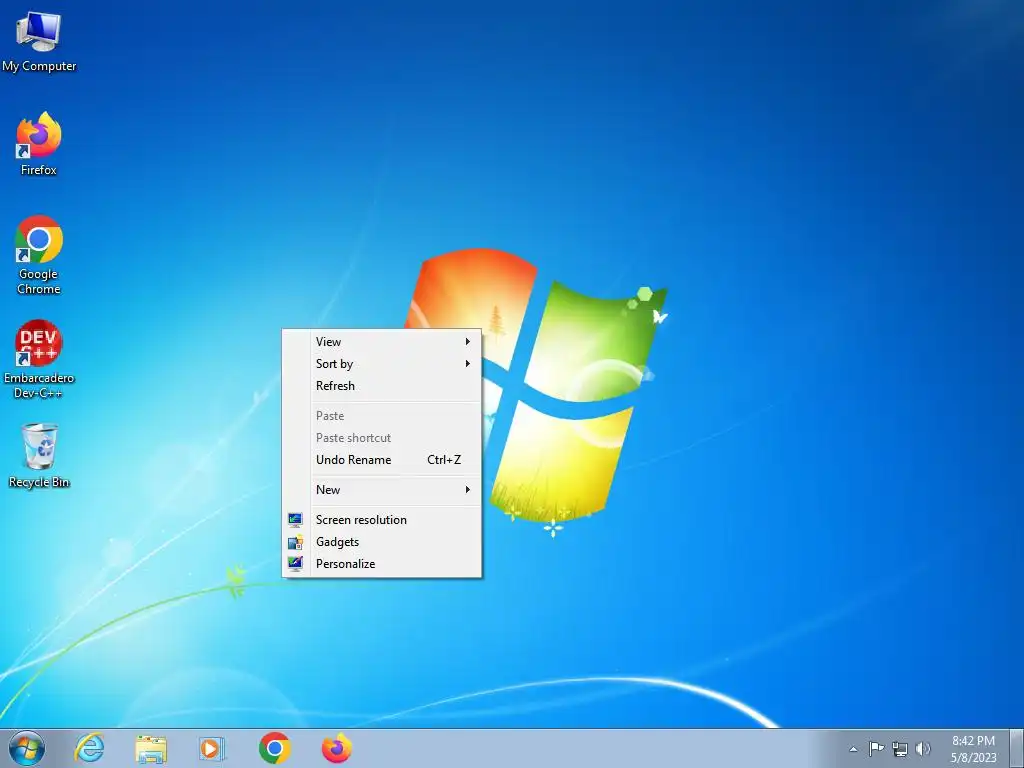1024x768 pixels.
Task: Launch Google Chrome from the taskbar
Action: (274, 748)
